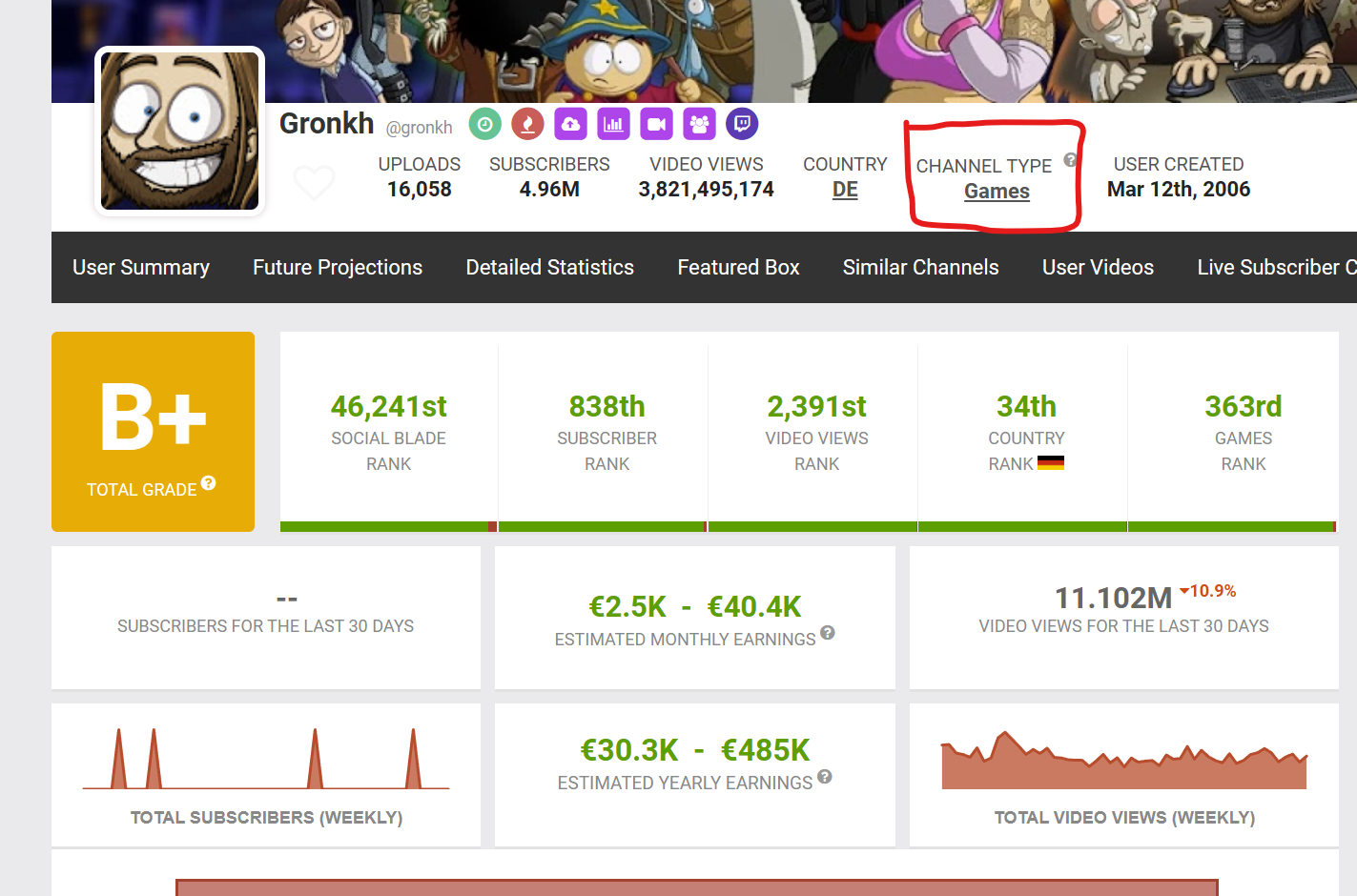Click help icon next to Total Grade

pos(208,483)
